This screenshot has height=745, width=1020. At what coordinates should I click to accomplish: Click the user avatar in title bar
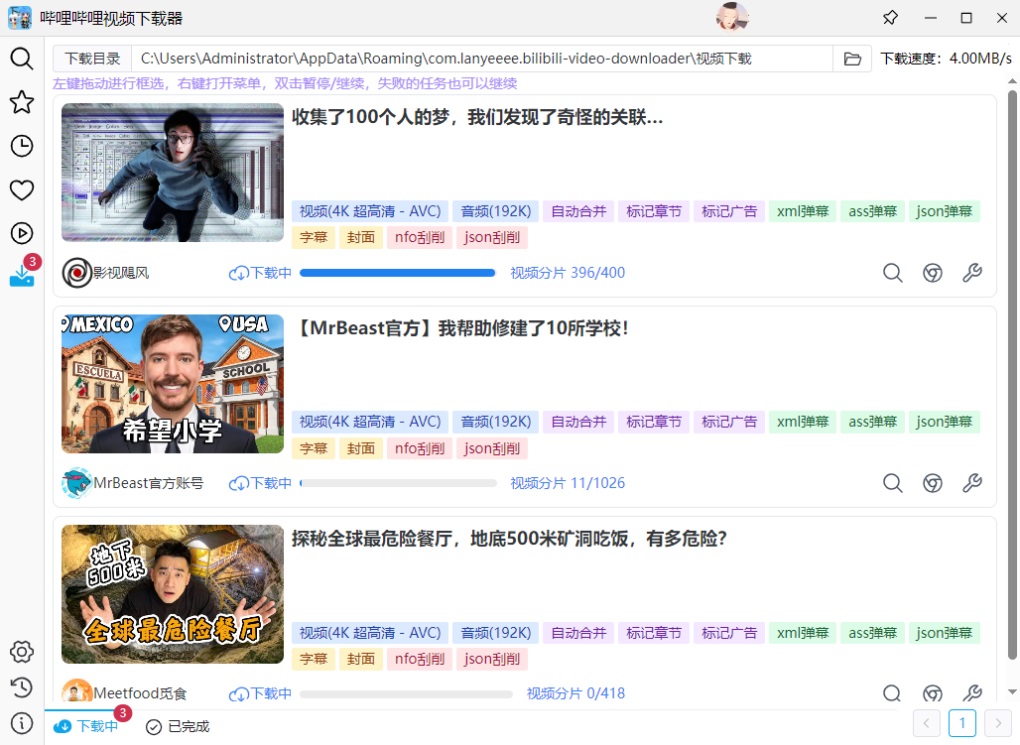click(x=732, y=18)
